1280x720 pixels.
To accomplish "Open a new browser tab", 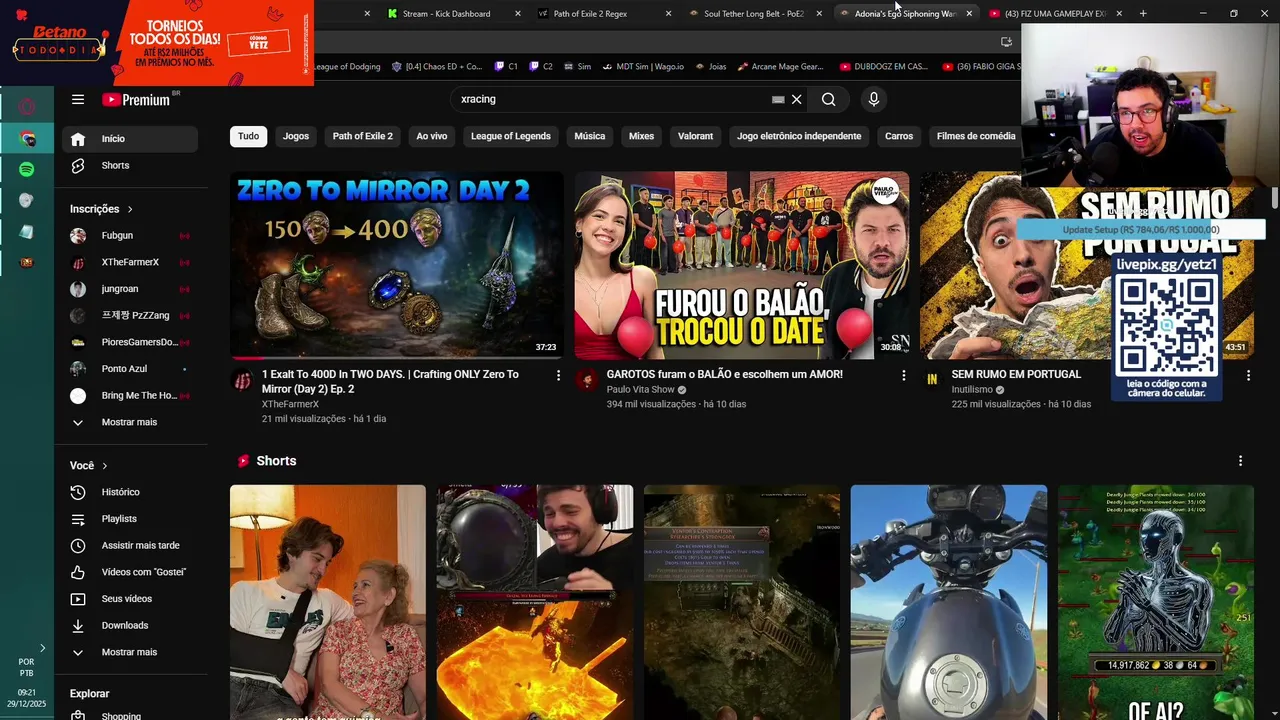I will 1143,13.
